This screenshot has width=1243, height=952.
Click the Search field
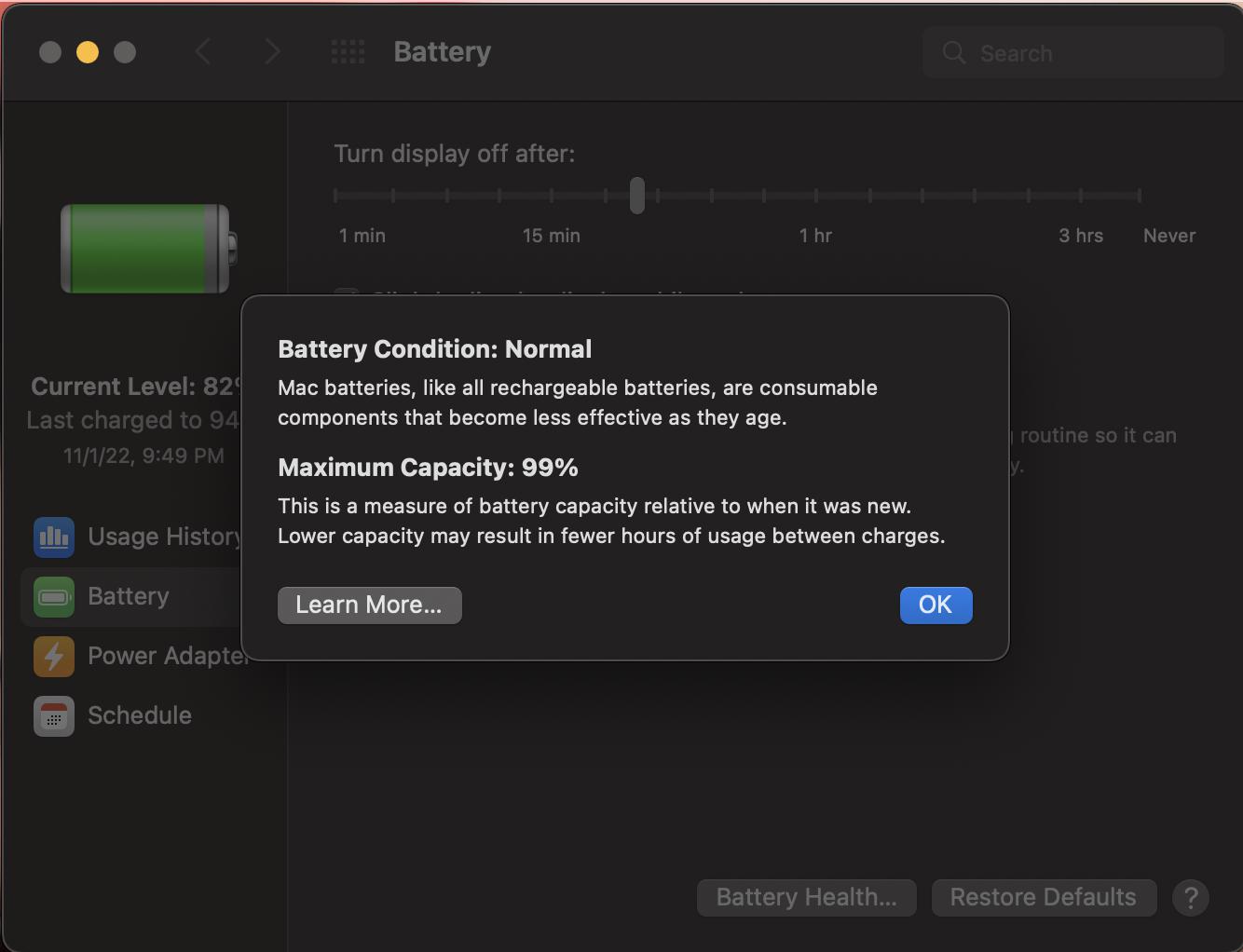(1073, 53)
